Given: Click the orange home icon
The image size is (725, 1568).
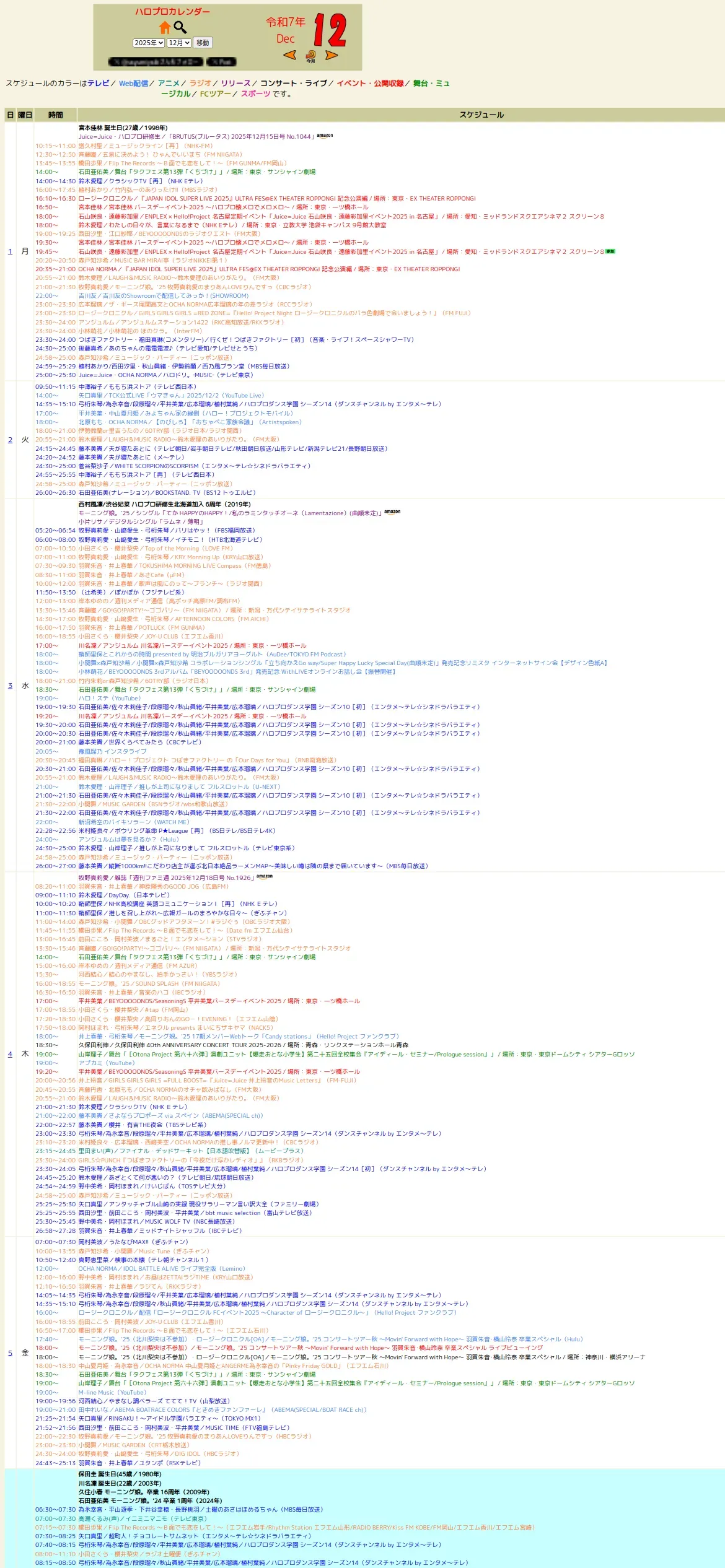Looking at the screenshot, I should click(x=165, y=27).
